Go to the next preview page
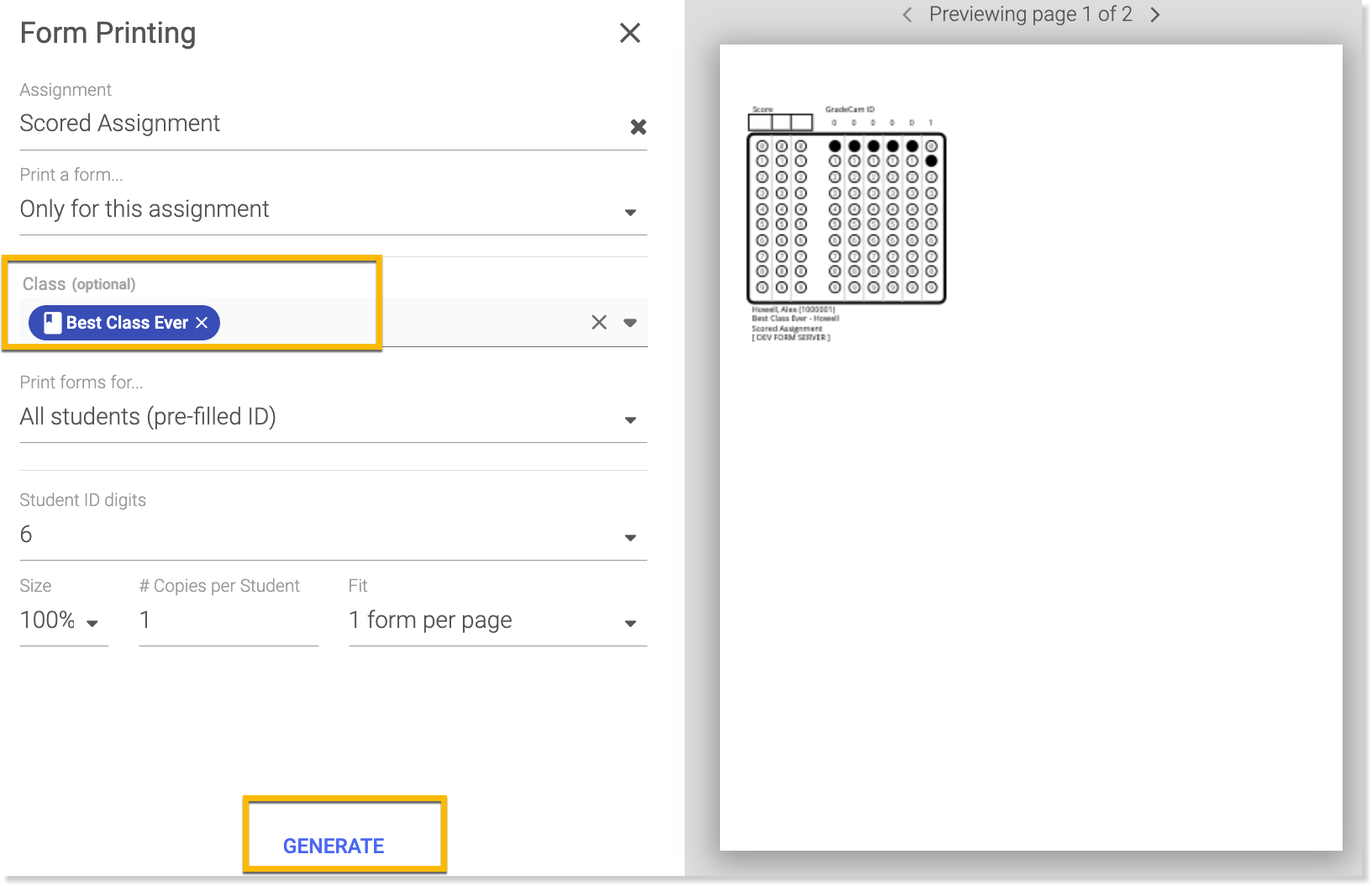Viewport: 1372px width, 886px height. click(1155, 14)
